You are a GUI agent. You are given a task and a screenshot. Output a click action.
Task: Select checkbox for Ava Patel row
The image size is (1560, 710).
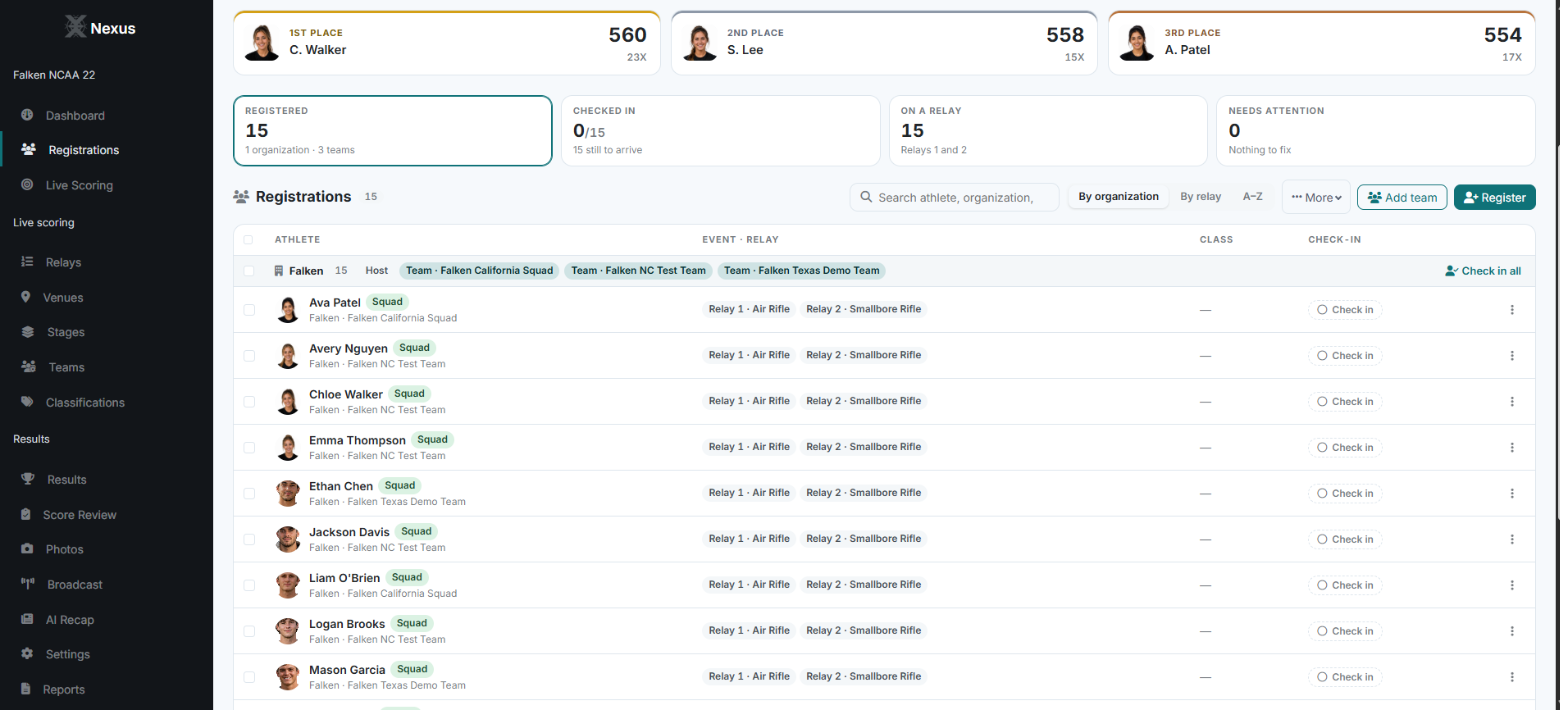click(249, 310)
